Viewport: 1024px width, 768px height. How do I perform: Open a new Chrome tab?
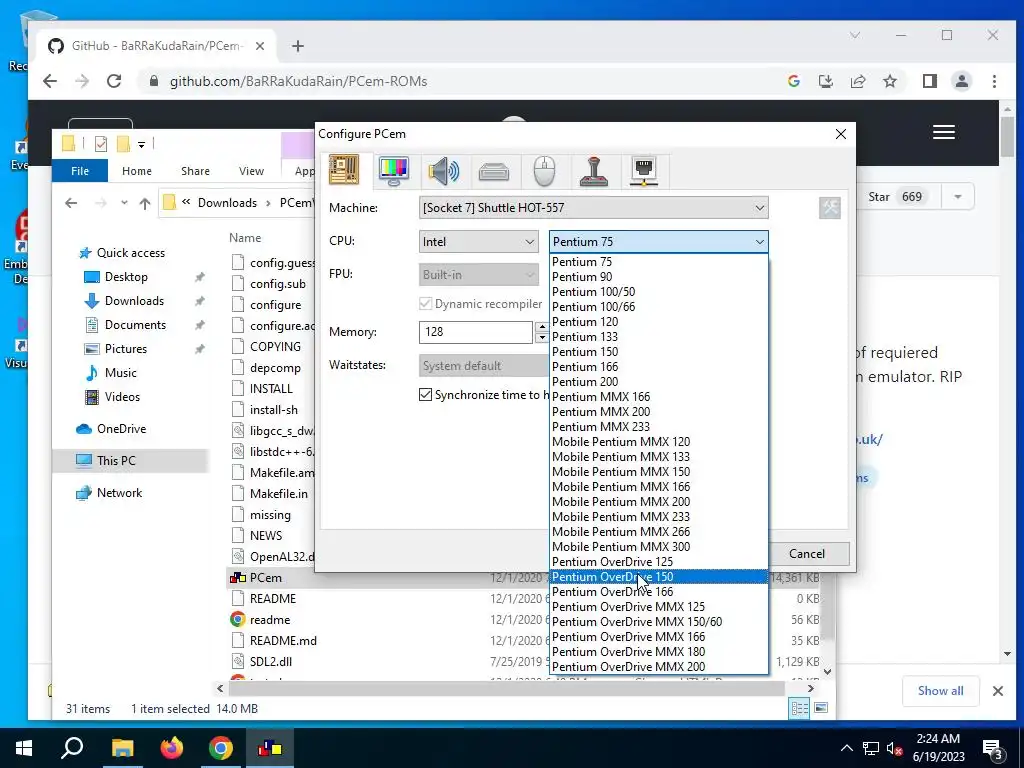[x=298, y=46]
